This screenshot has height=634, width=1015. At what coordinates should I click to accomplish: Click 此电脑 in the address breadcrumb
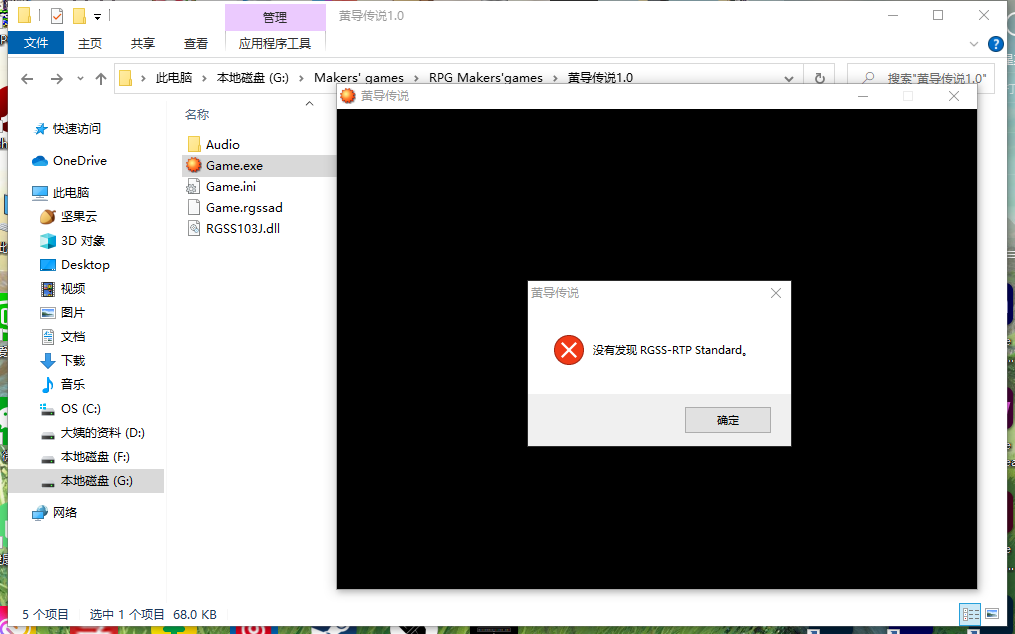click(174, 78)
